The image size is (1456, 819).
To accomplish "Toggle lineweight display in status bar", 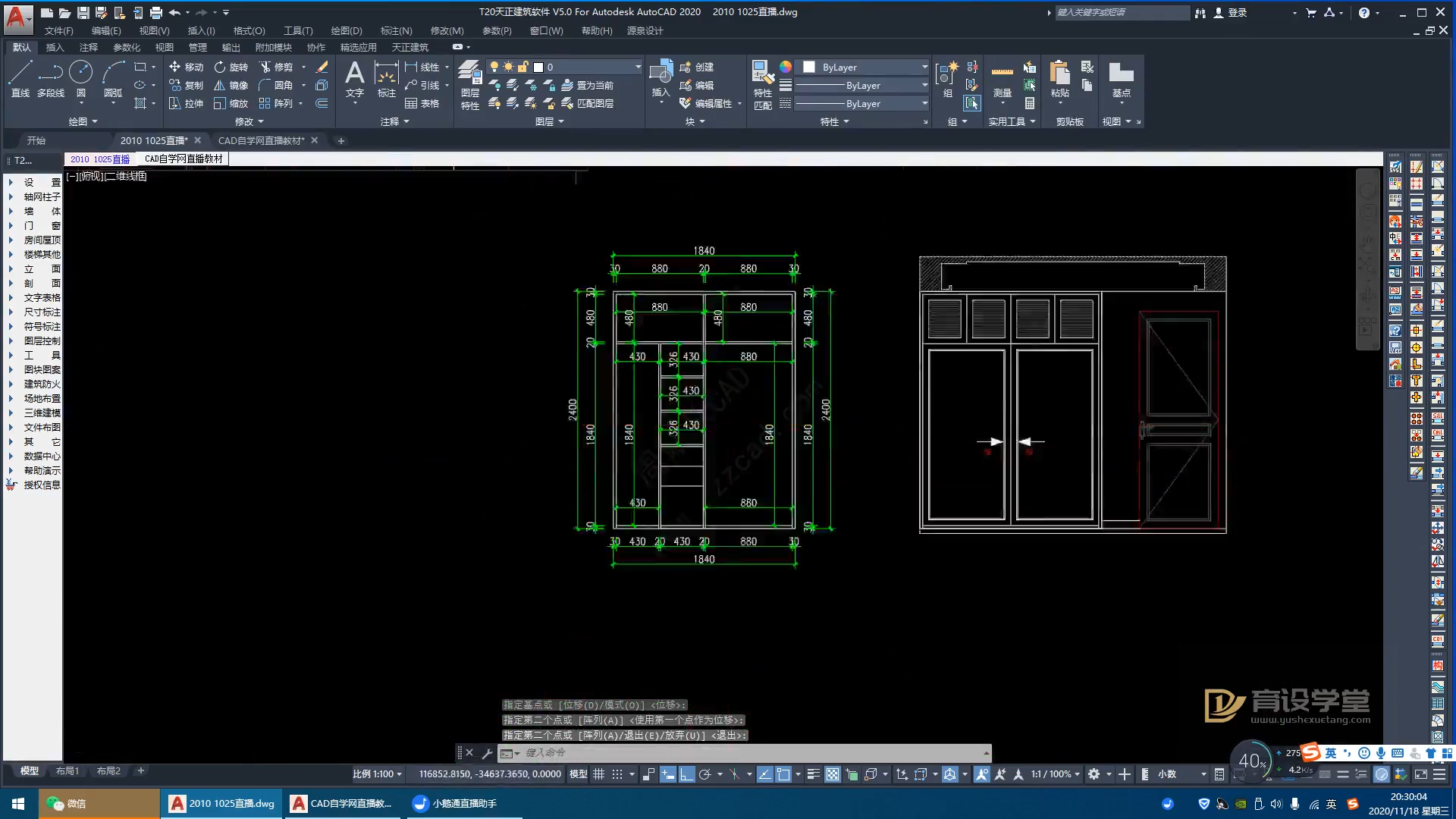I will pos(813,774).
